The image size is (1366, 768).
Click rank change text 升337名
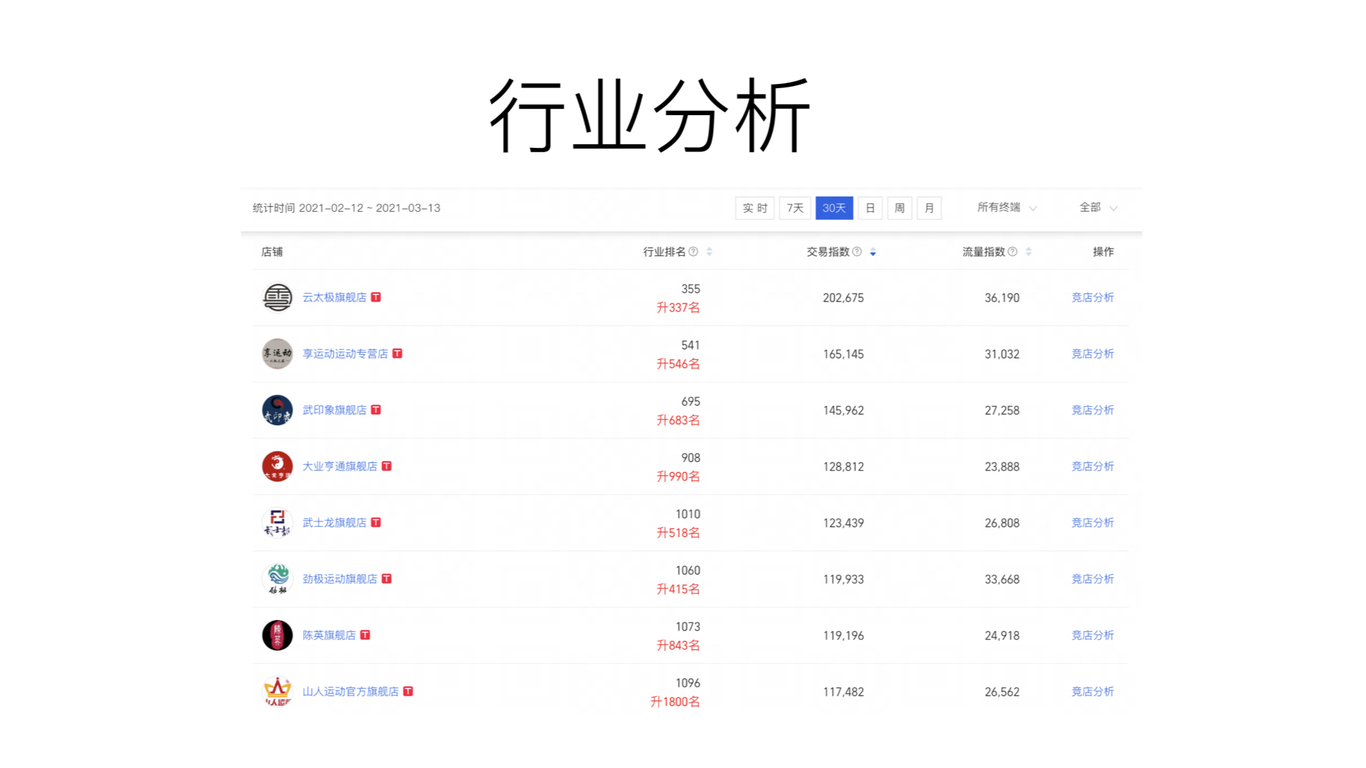pos(678,308)
